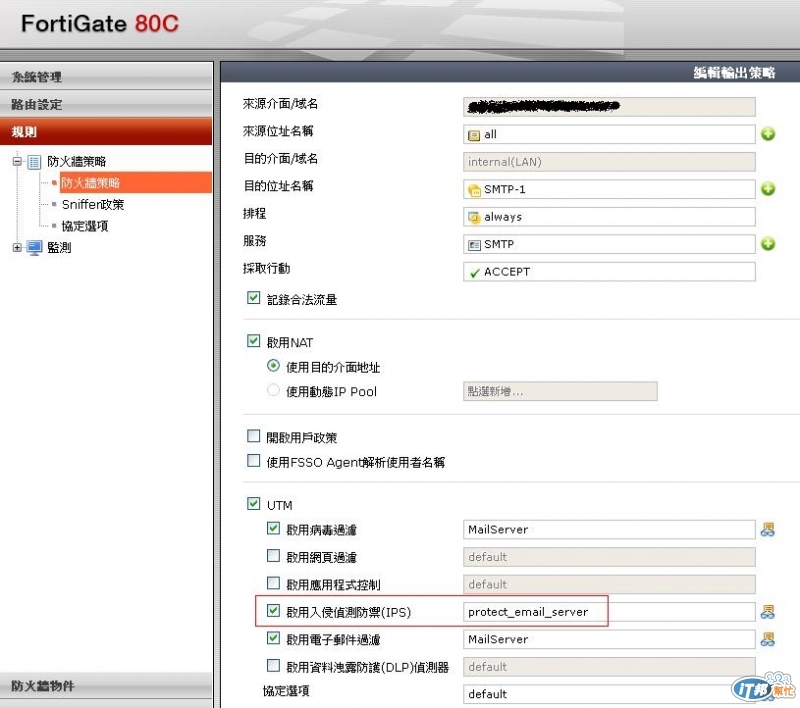Screen dimensions: 800x708
Task: Toggle 啟用電子郵件過濾 checkbox
Action: click(x=273, y=638)
